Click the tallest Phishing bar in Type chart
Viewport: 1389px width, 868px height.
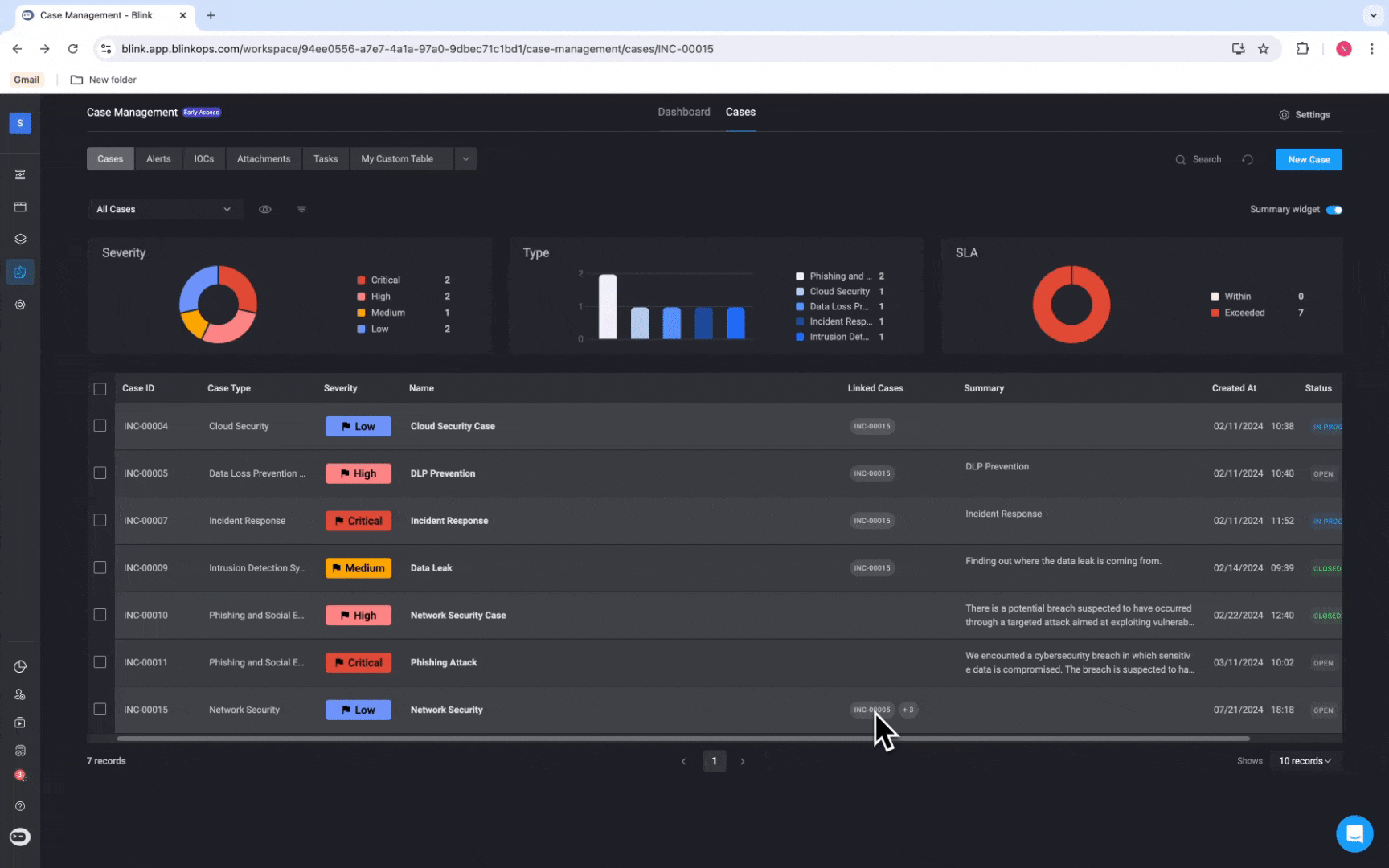608,306
